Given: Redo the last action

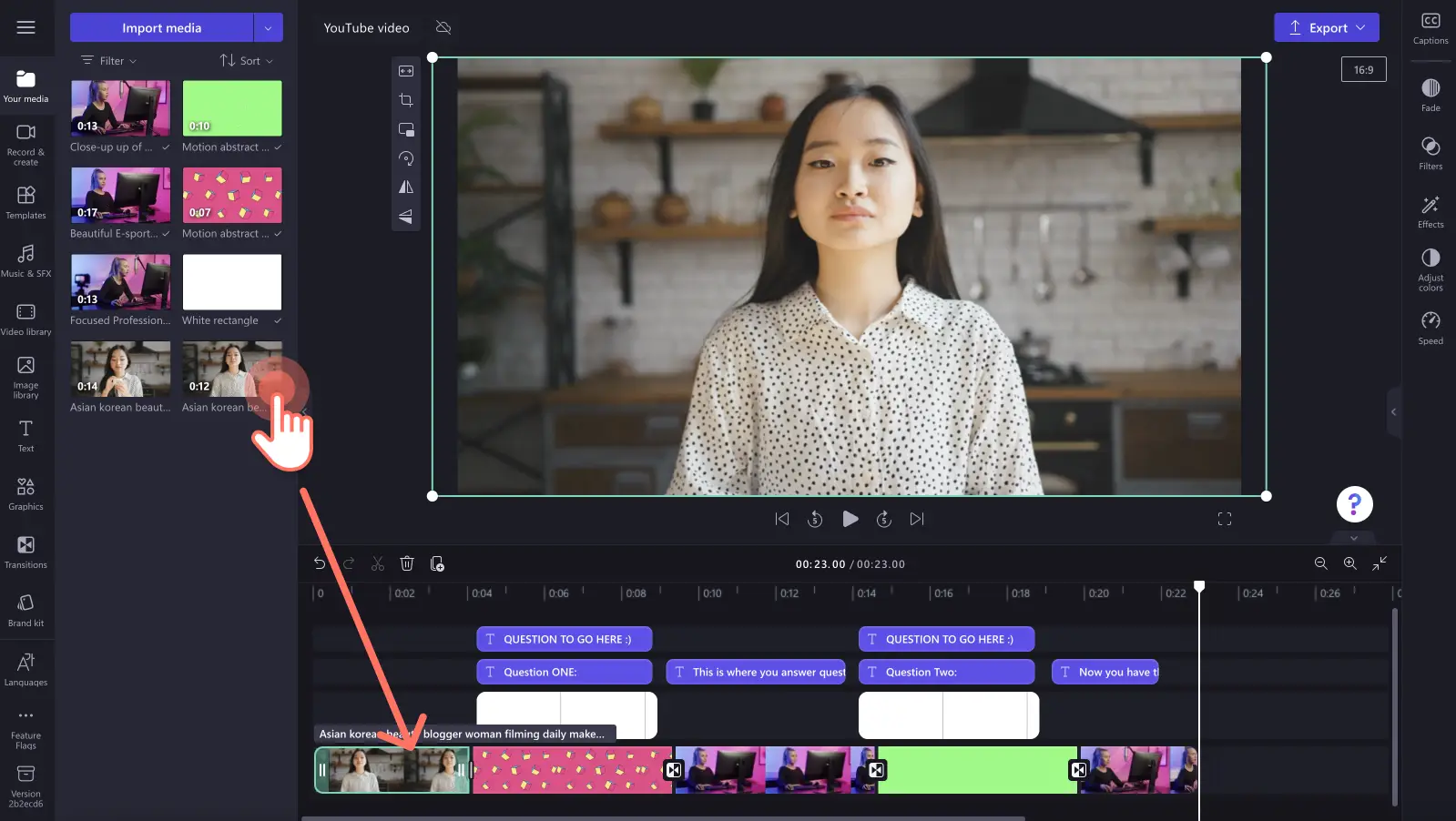Looking at the screenshot, I should coord(349,563).
